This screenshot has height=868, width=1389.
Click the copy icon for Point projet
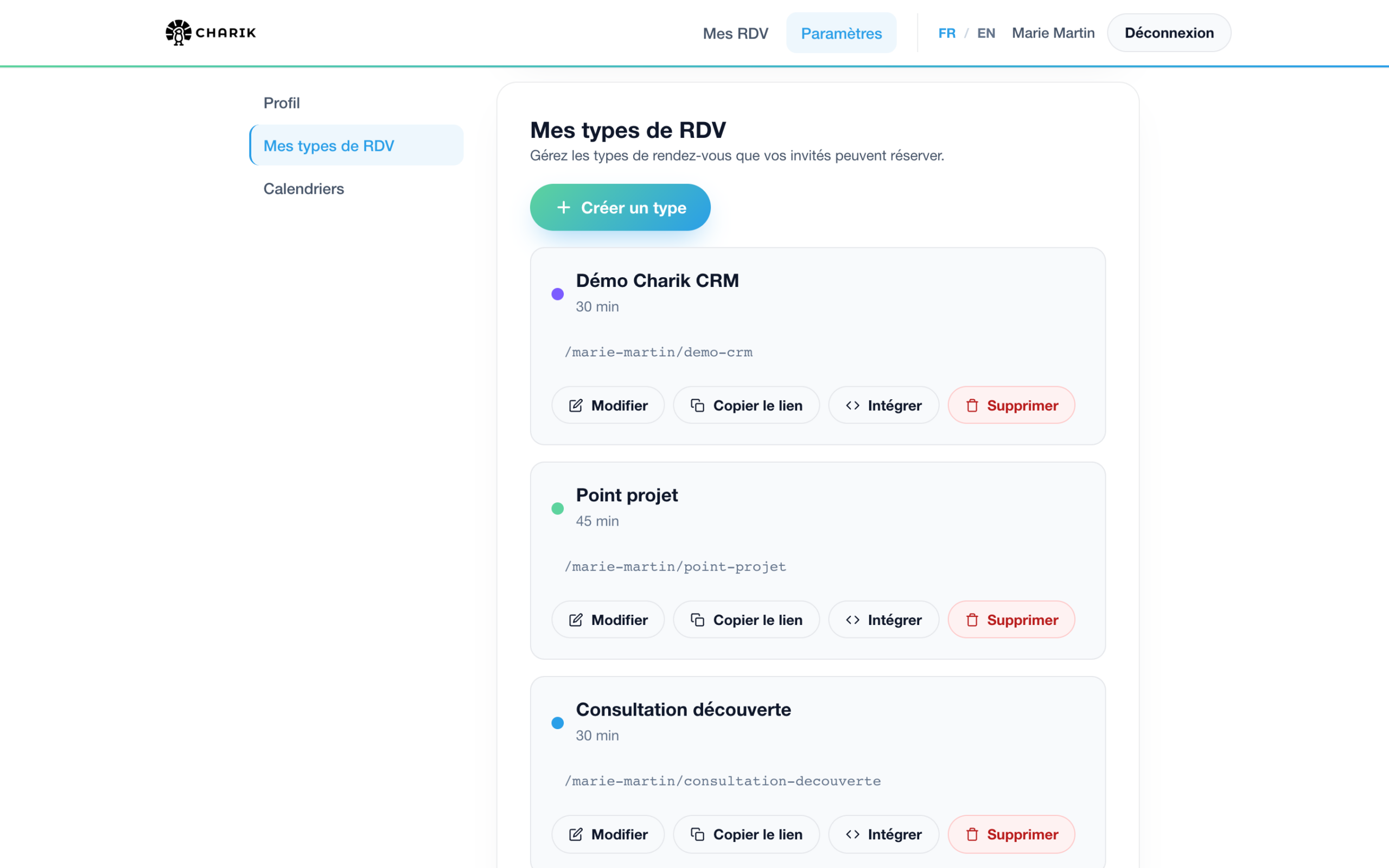click(697, 620)
